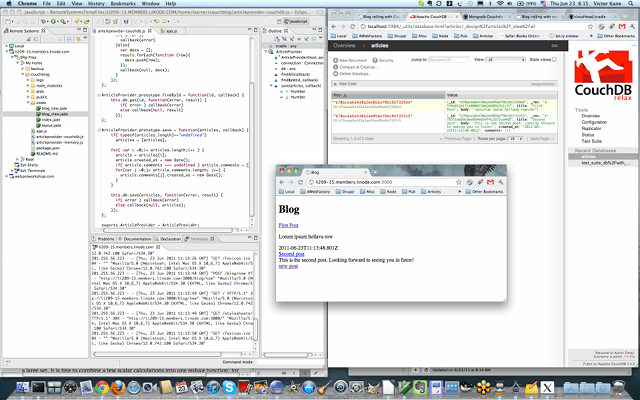
Task: Toggle the Stale views checkbox
Action: (x=554, y=60)
